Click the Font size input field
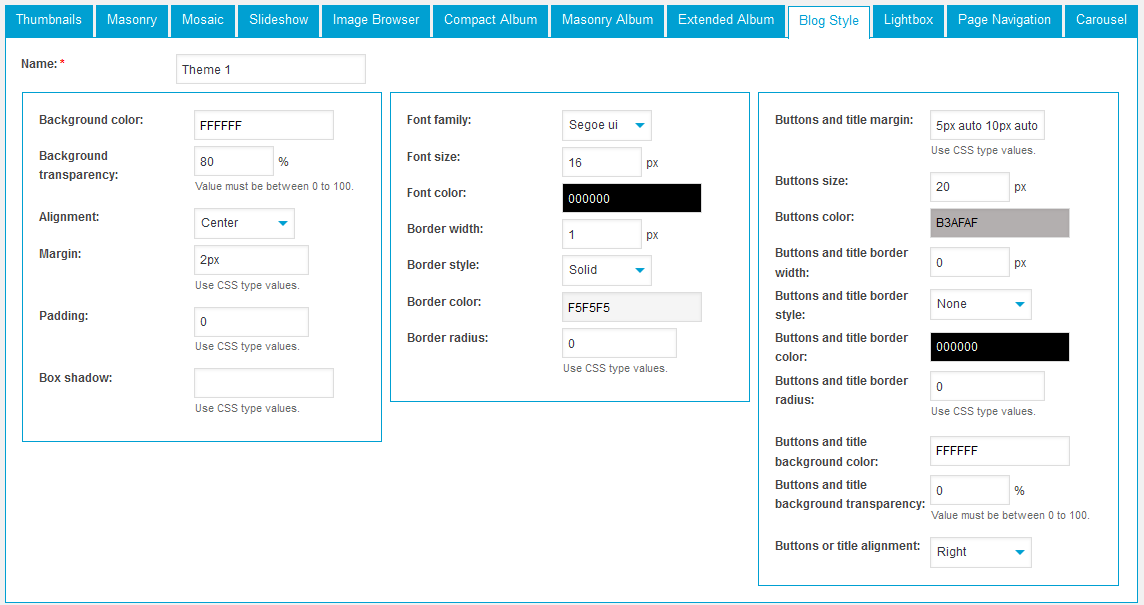The image size is (1144, 605). (601, 162)
